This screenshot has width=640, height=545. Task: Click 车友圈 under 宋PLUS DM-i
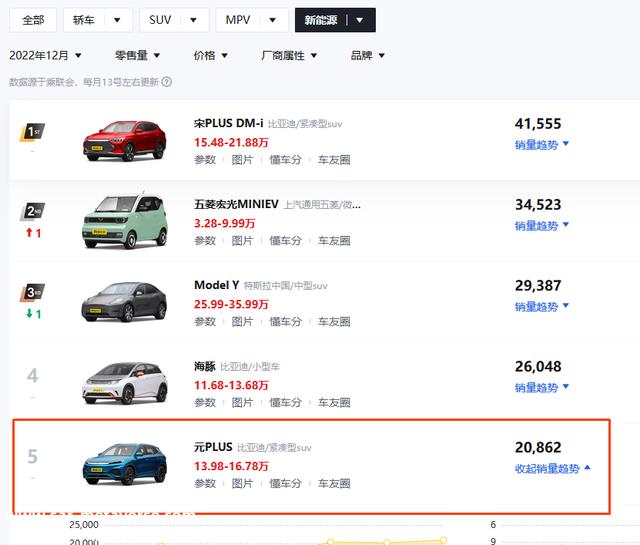334,160
